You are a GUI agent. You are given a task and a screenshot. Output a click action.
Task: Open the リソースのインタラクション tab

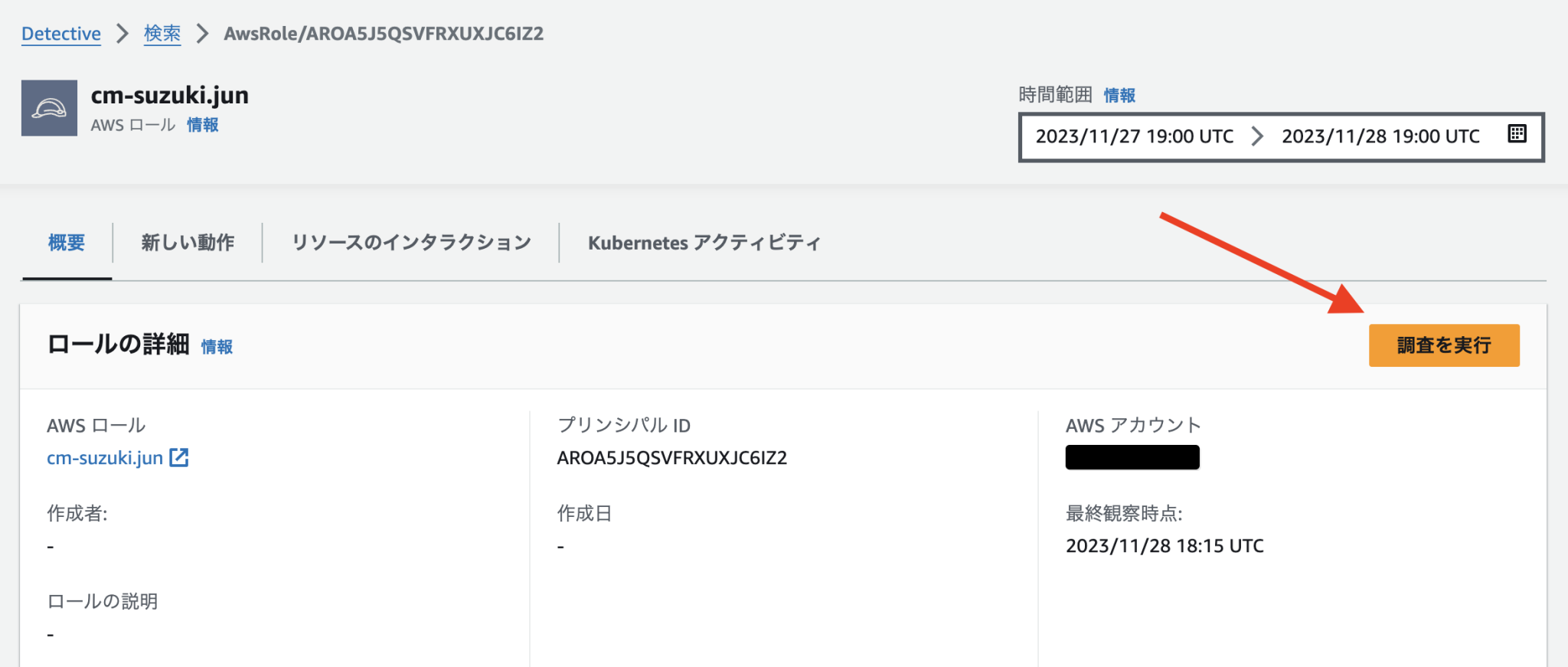[411, 242]
